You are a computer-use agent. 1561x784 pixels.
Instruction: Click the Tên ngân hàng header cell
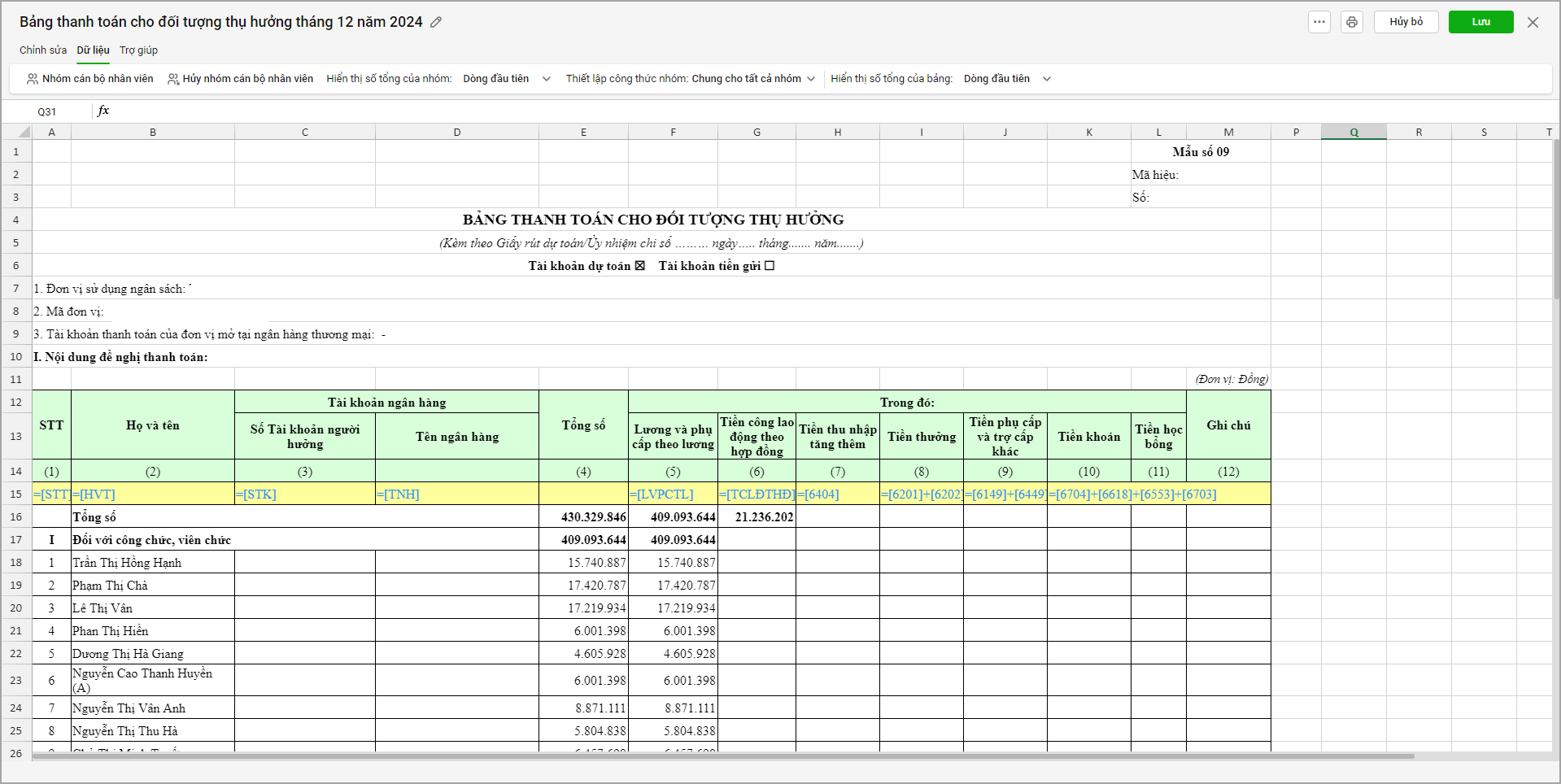point(457,437)
